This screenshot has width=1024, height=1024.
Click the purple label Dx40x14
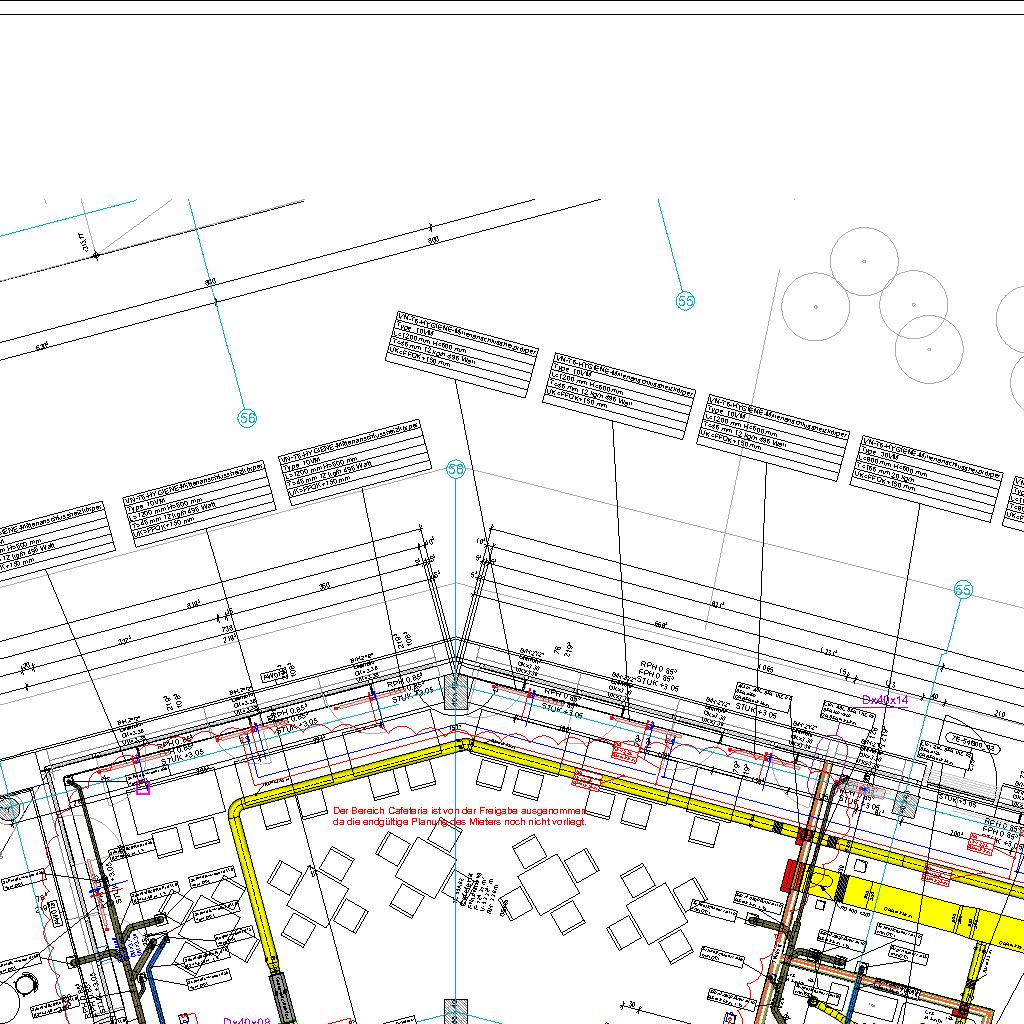point(885,700)
